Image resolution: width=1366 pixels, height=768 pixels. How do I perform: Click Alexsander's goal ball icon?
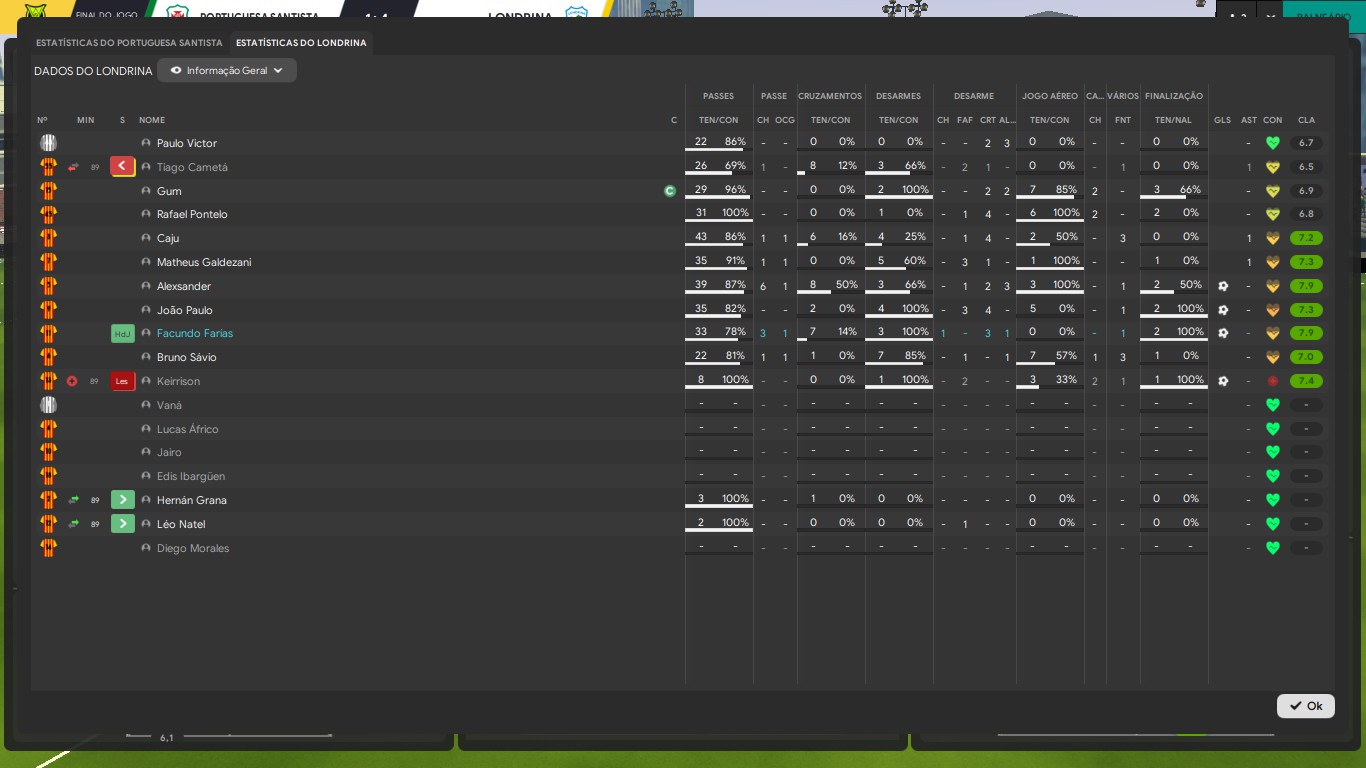coord(1223,286)
